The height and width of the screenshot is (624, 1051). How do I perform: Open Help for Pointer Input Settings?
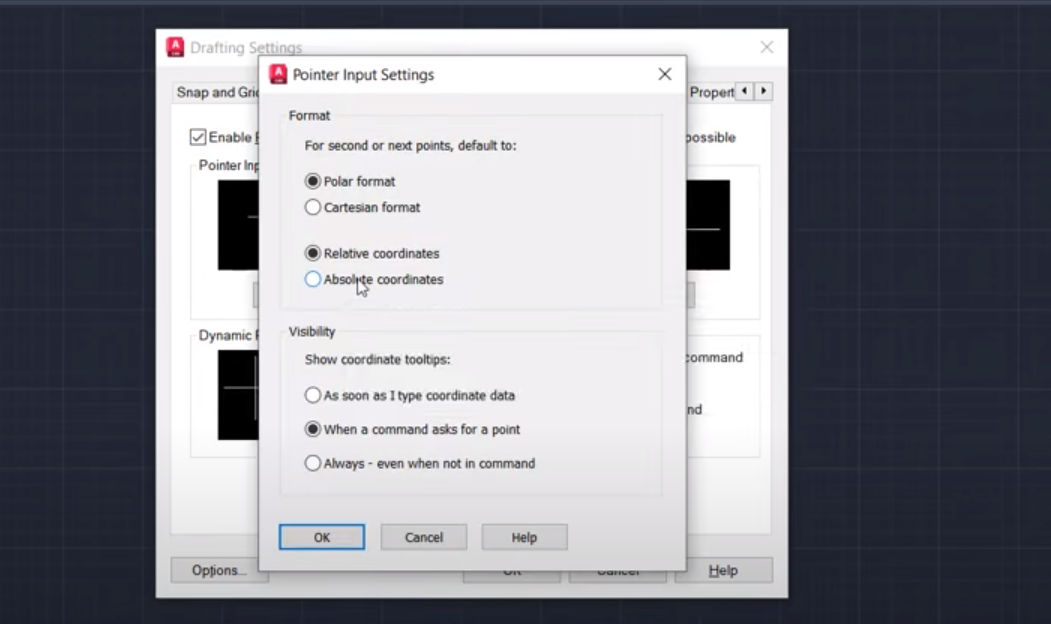click(524, 537)
